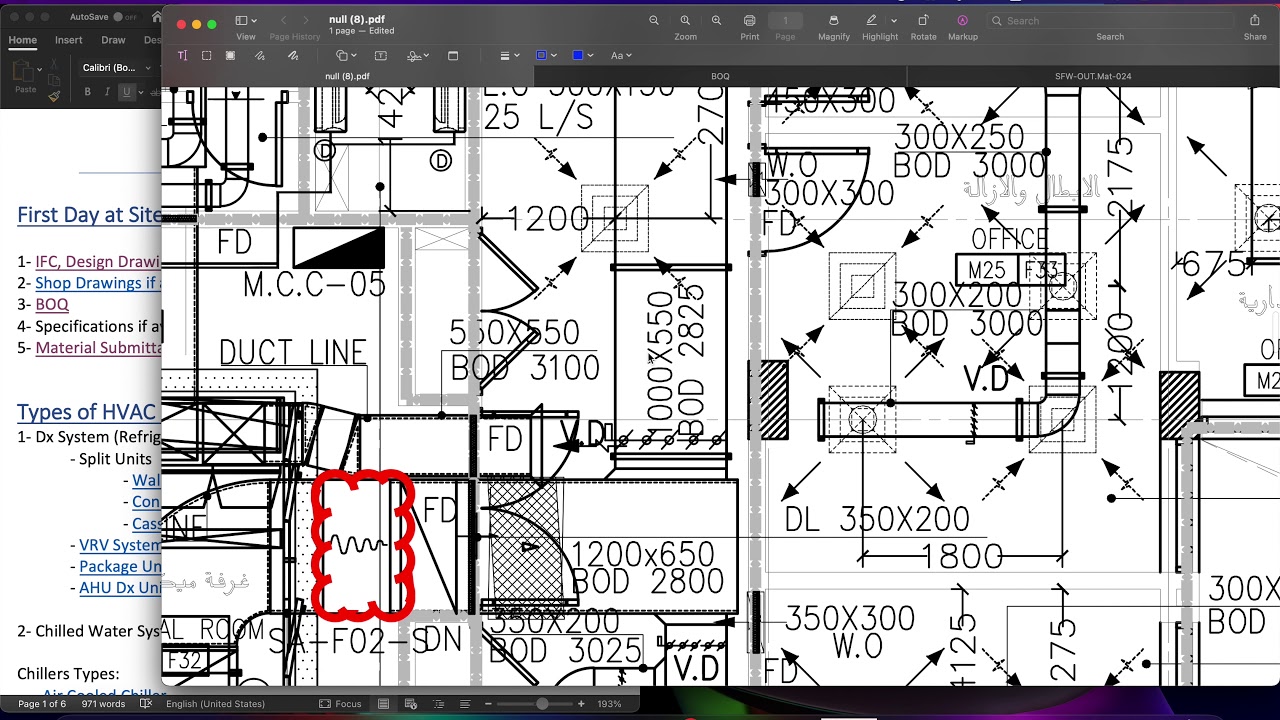Open the Share menu in Preview
This screenshot has width=1280, height=720.
(1255, 21)
